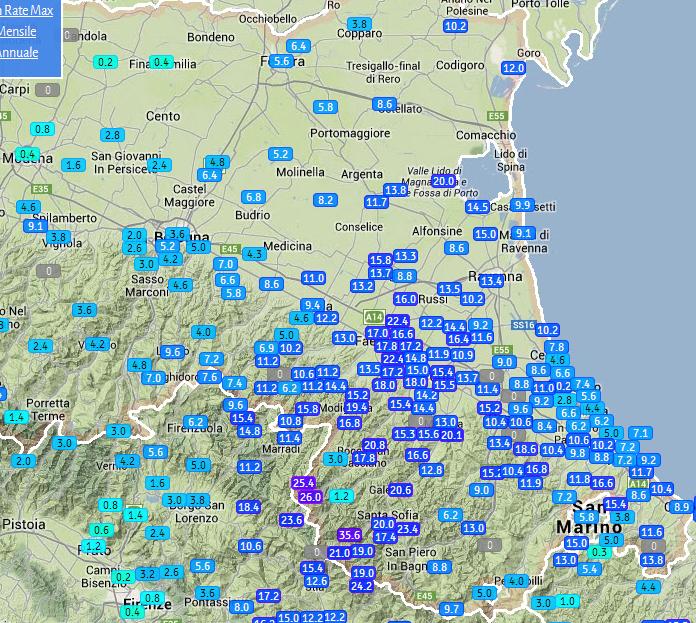Select the 14.5 marker near Comacchio
The height and width of the screenshot is (623, 696).
click(477, 207)
